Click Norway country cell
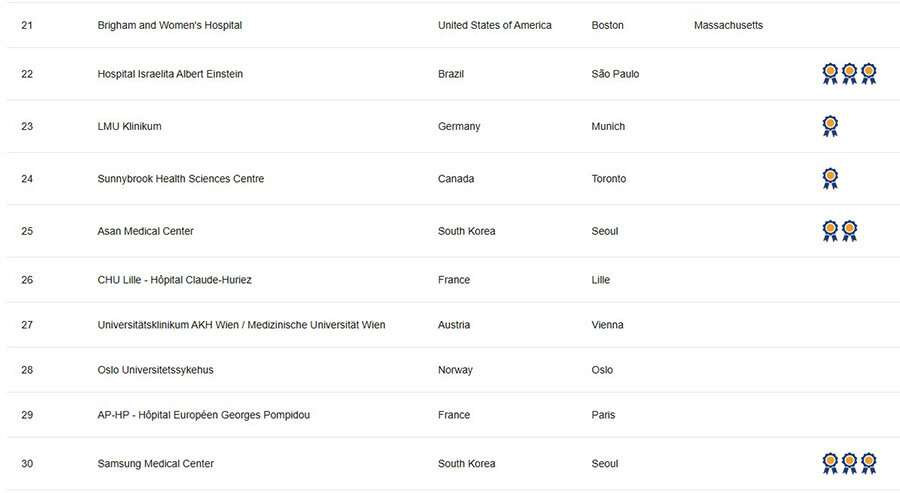 click(x=455, y=370)
